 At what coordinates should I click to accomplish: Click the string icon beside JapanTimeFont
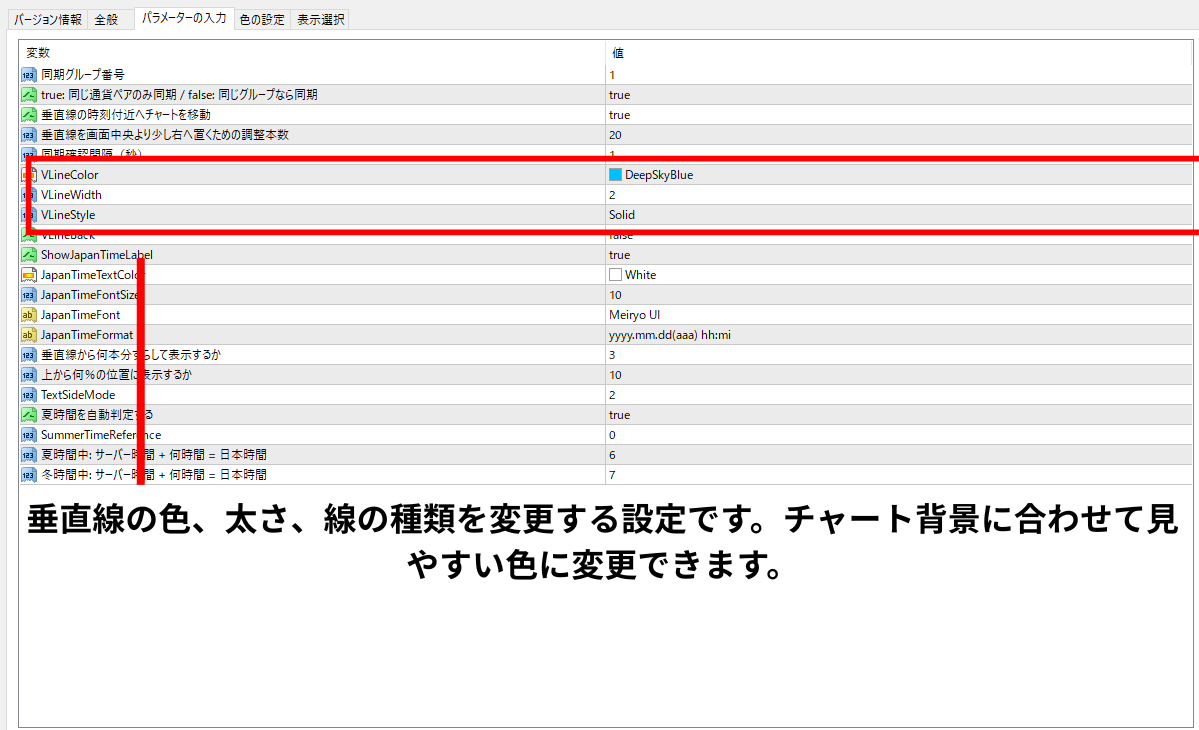pyautogui.click(x=28, y=315)
